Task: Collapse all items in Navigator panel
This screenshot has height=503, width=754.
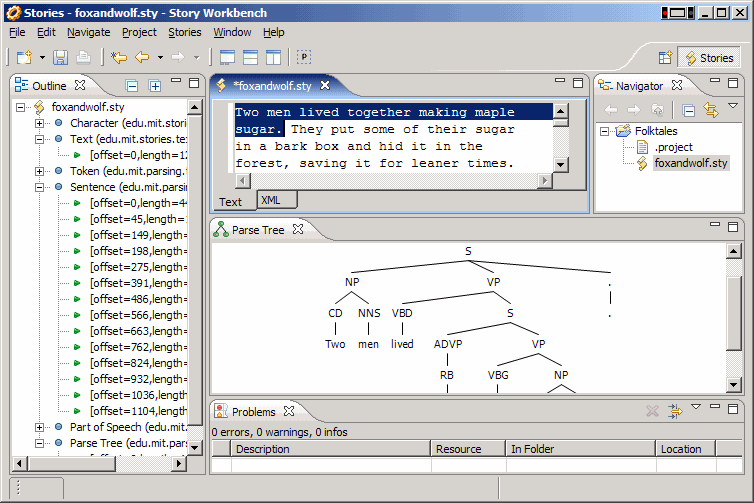Action: point(689,110)
